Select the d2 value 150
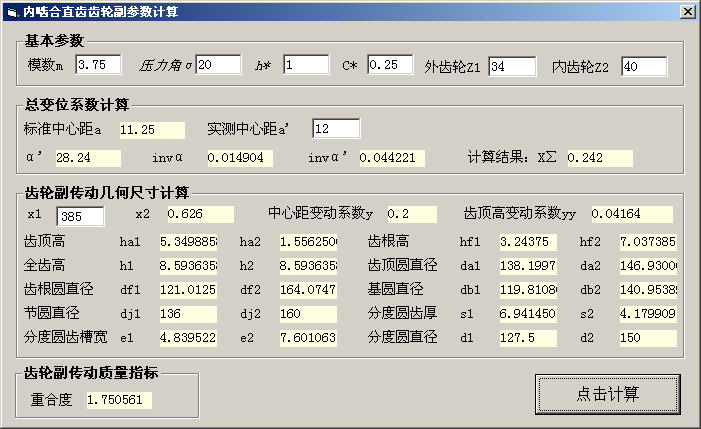The height and width of the screenshot is (429, 701). pyautogui.click(x=648, y=338)
